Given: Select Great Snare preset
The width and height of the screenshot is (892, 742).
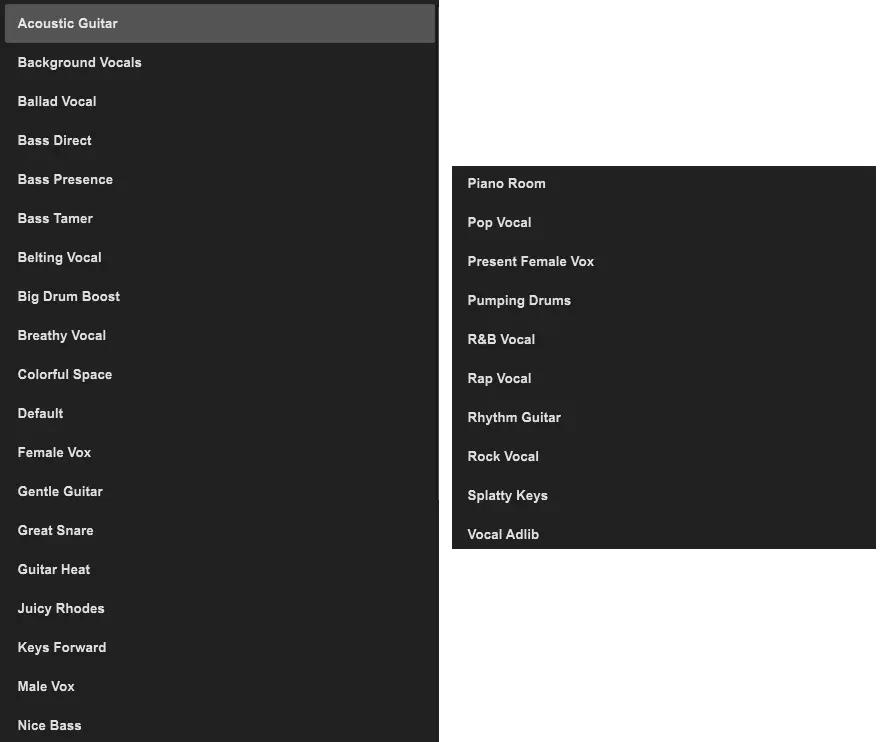Looking at the screenshot, I should pyautogui.click(x=55, y=530).
